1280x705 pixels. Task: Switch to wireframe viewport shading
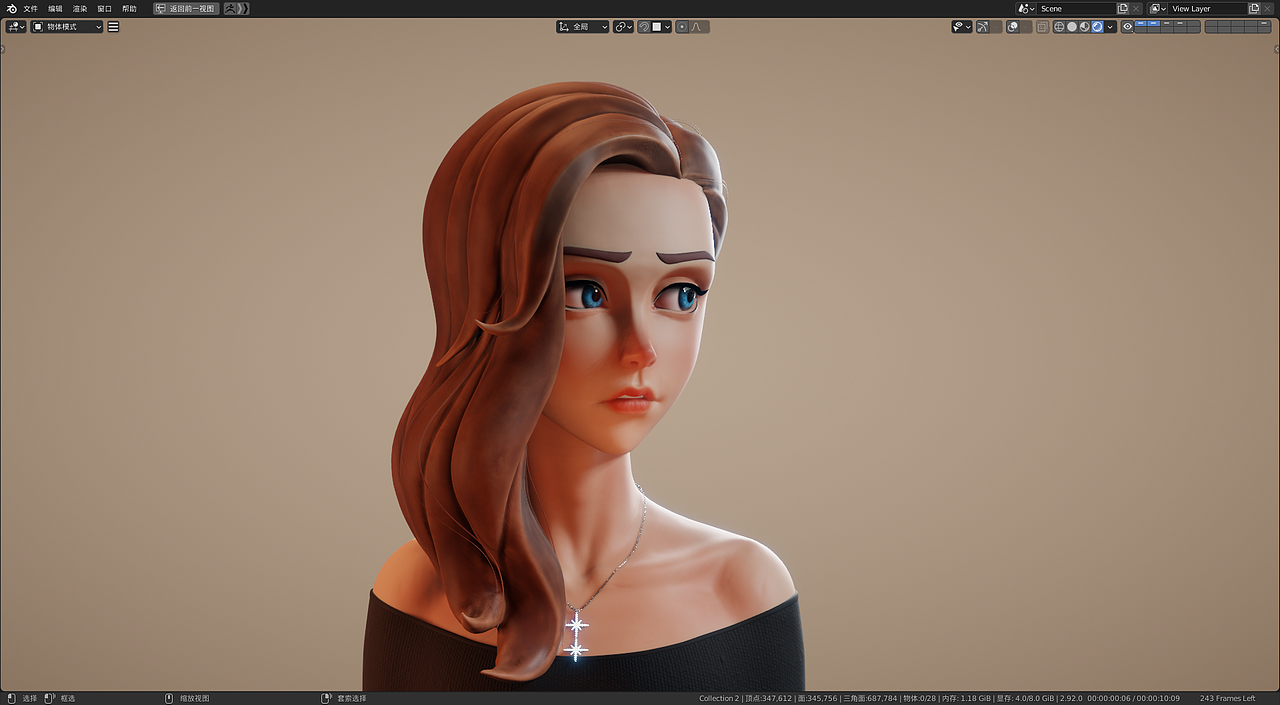tap(1059, 27)
